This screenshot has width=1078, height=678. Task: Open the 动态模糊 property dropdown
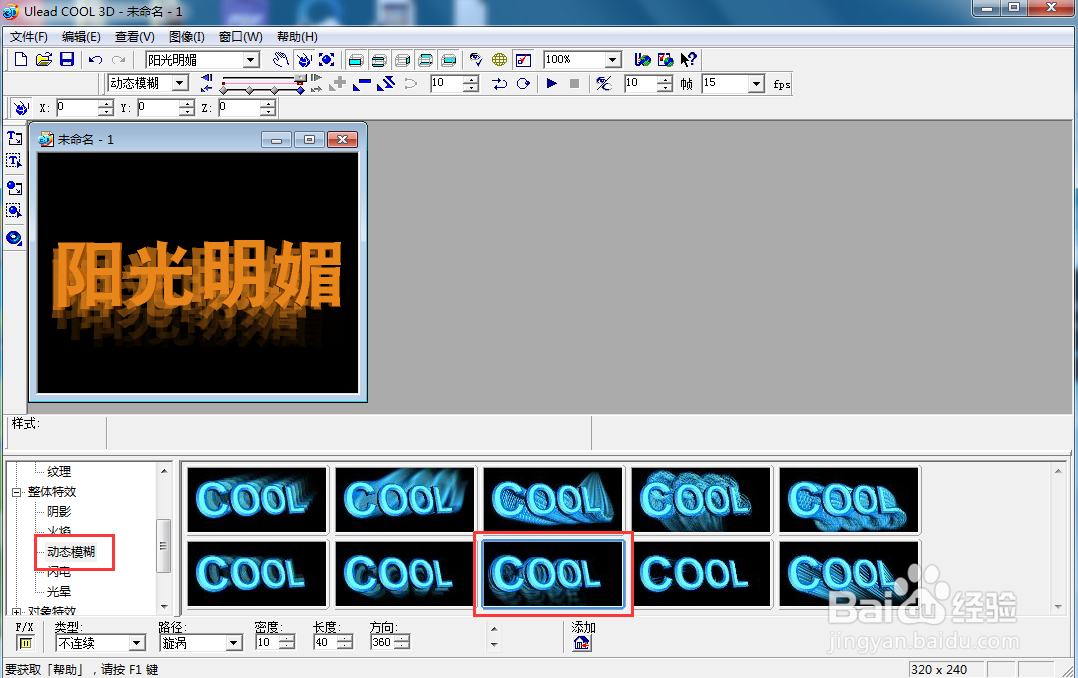(x=180, y=83)
